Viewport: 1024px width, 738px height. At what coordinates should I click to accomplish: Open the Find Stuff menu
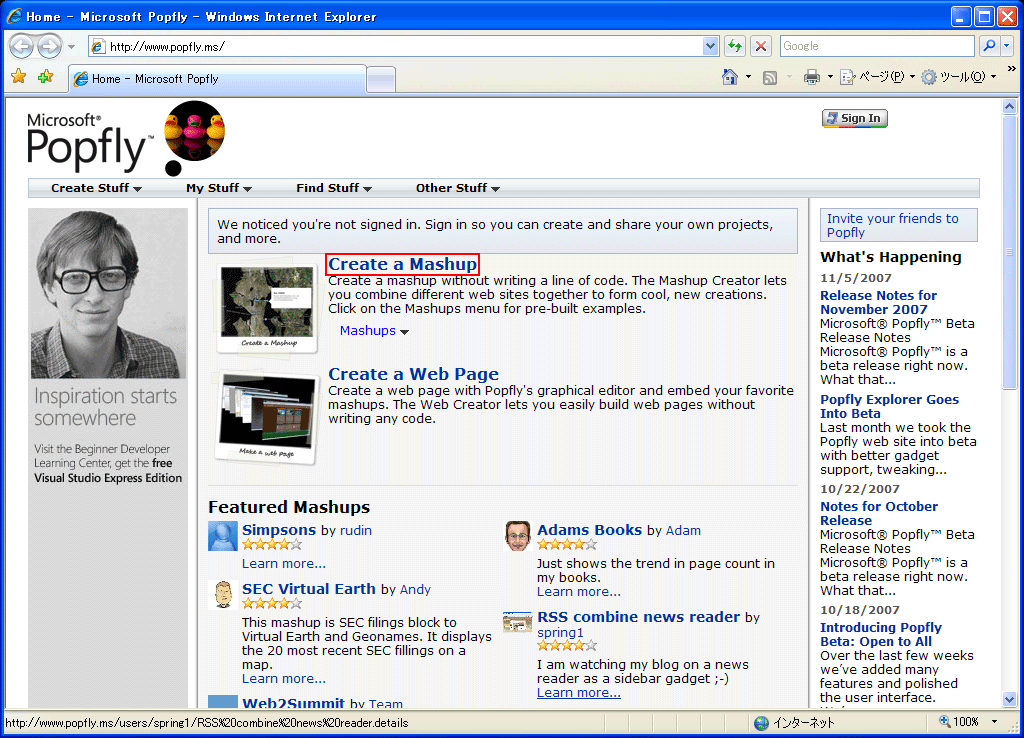[x=334, y=188]
